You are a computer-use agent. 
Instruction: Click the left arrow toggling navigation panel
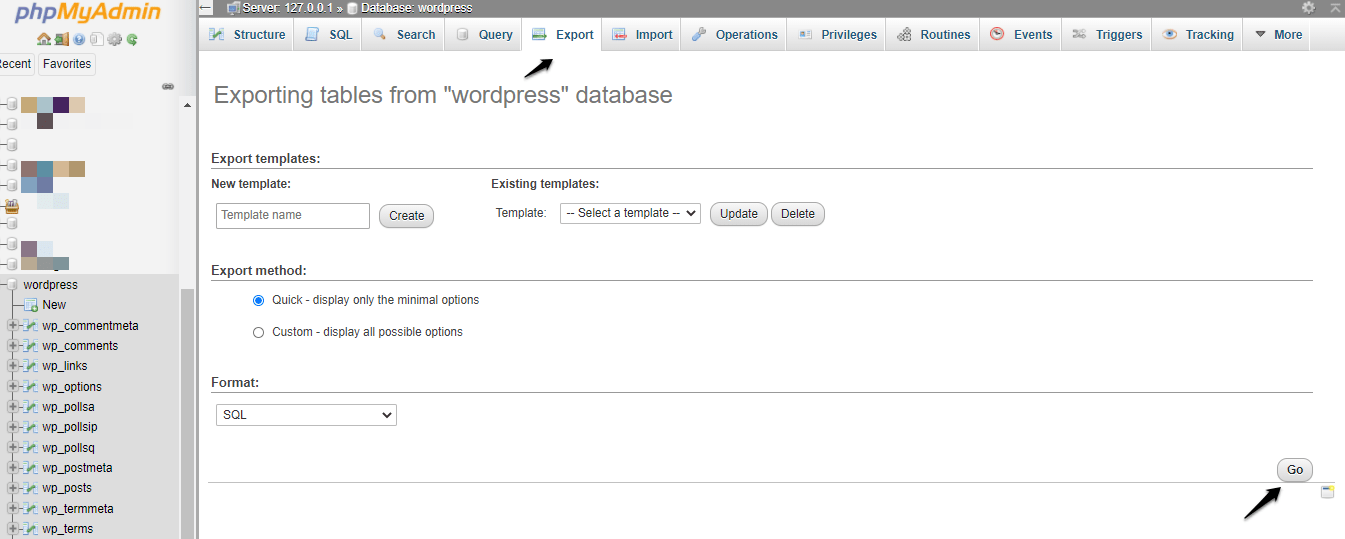coord(206,7)
